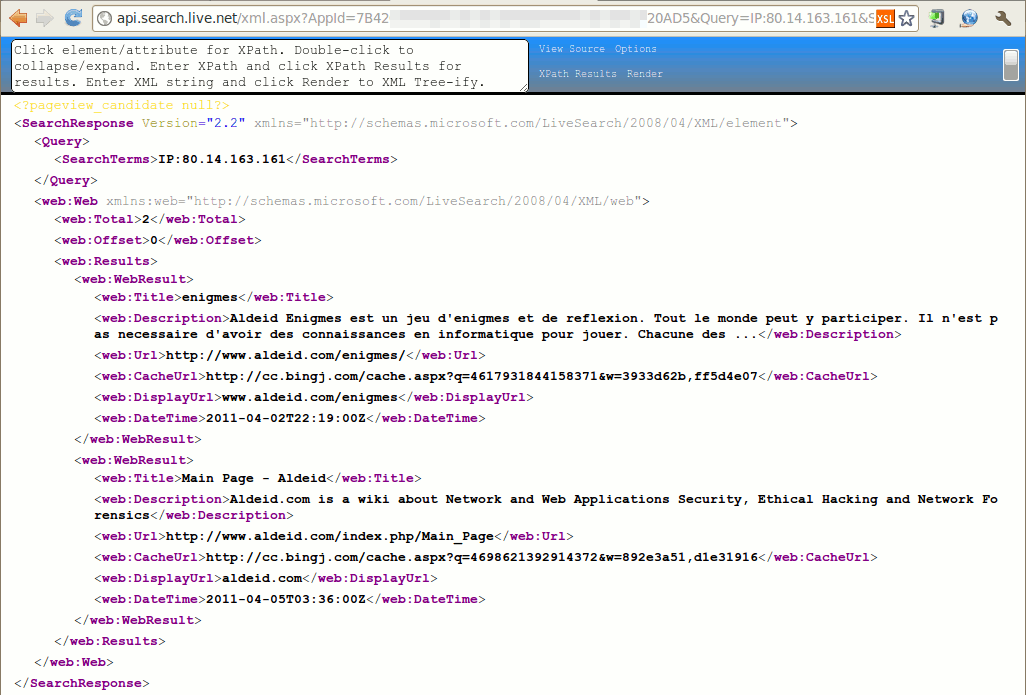Screen dimensions: 1026x695
Task: Click inside the XPath input text area
Action: 270,66
